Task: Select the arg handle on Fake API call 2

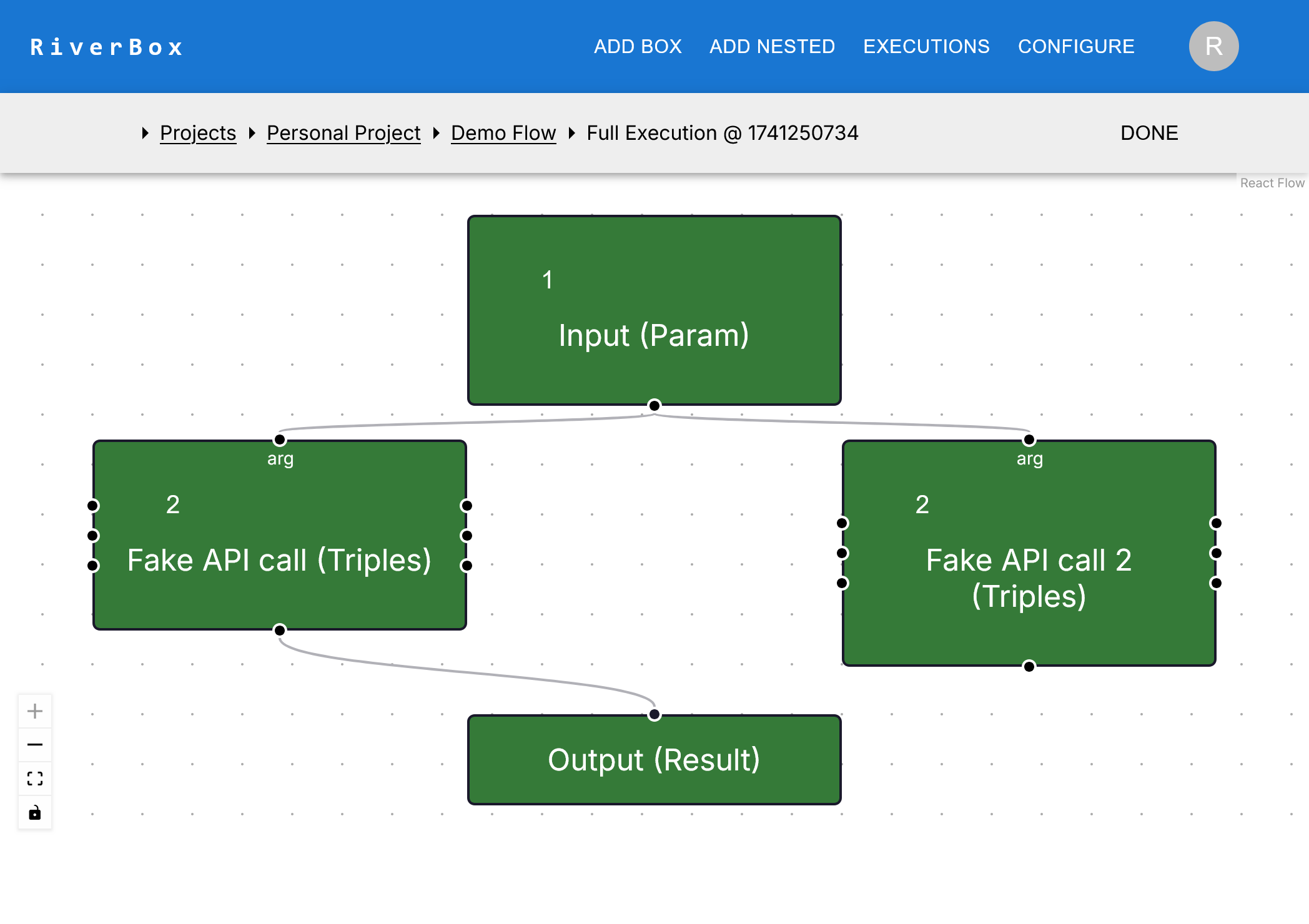Action: pos(1029,439)
